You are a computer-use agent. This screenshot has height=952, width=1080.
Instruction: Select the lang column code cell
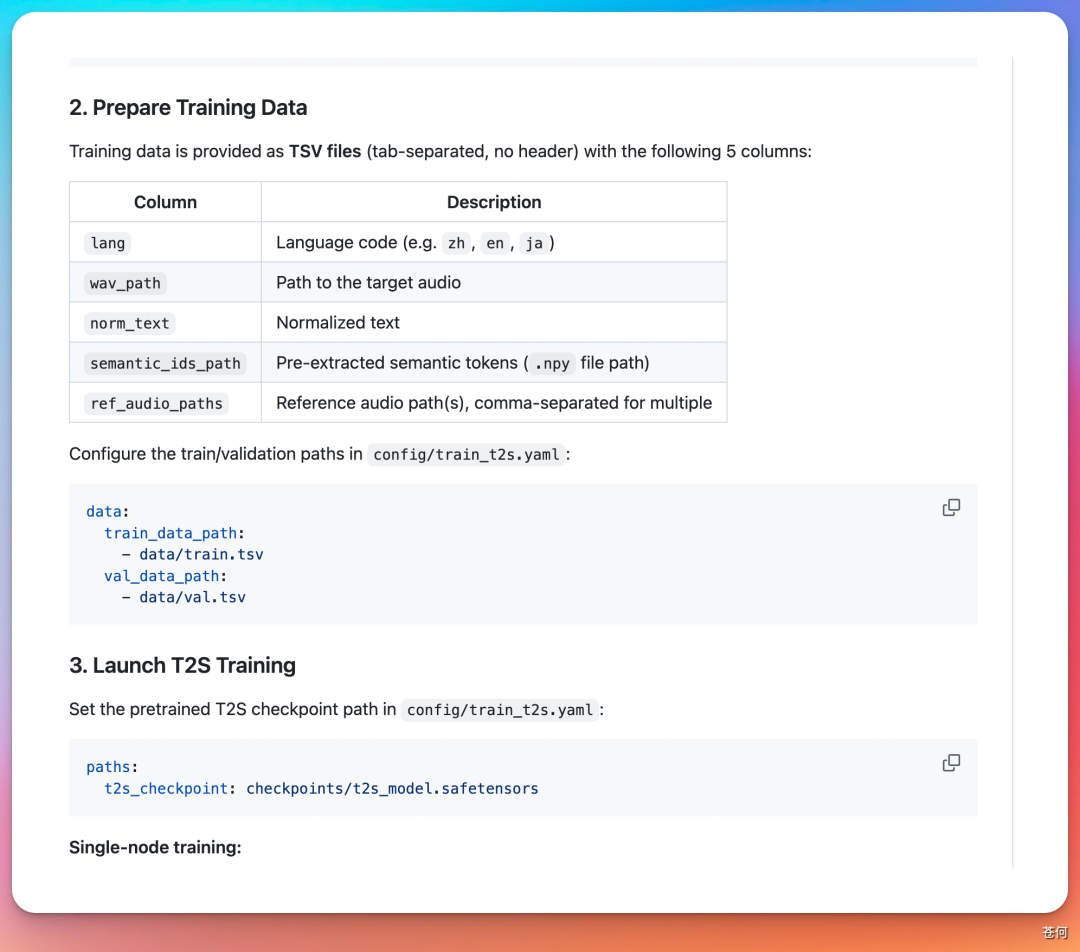tap(107, 243)
